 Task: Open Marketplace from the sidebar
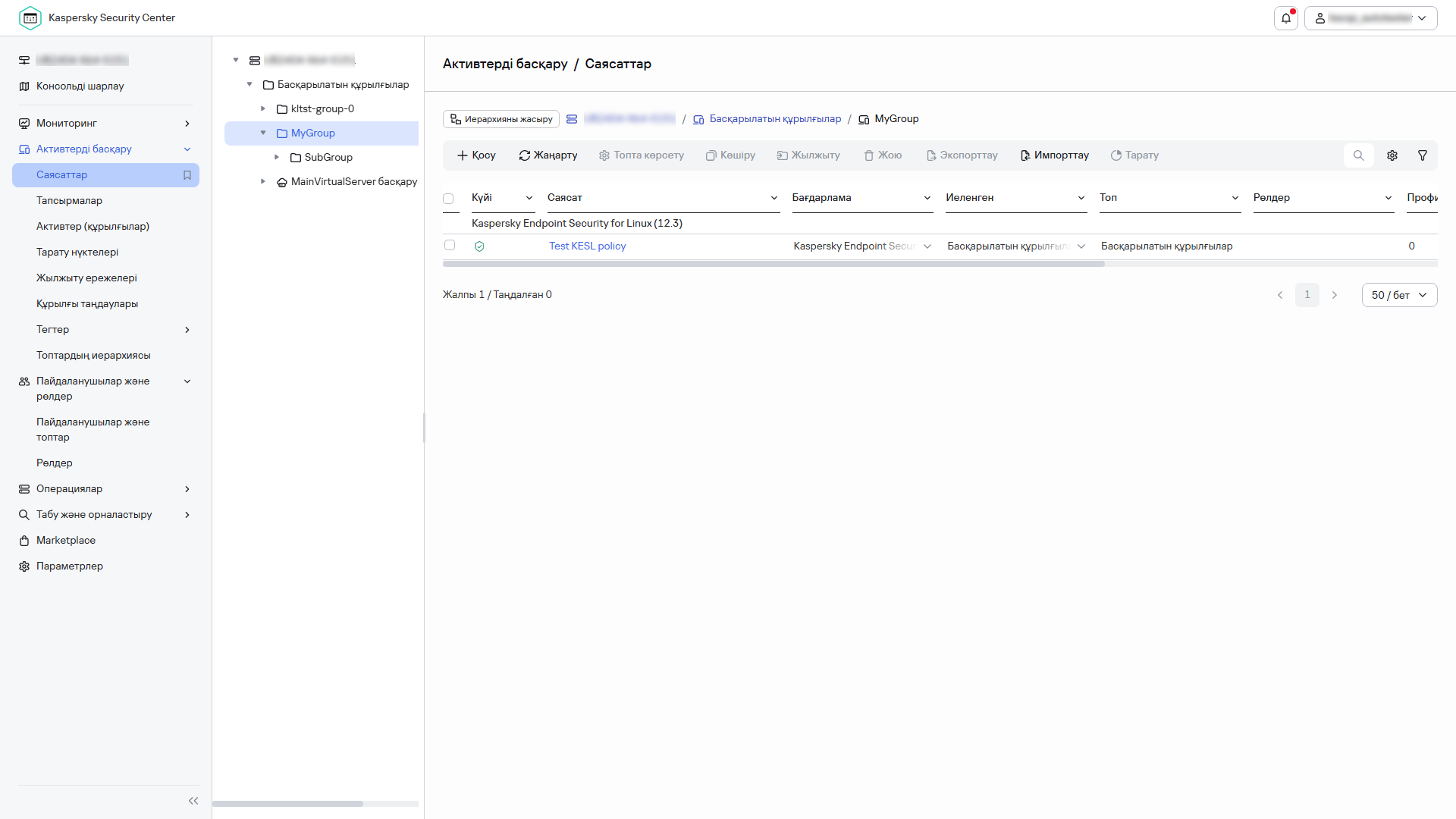pyautogui.click(x=66, y=541)
